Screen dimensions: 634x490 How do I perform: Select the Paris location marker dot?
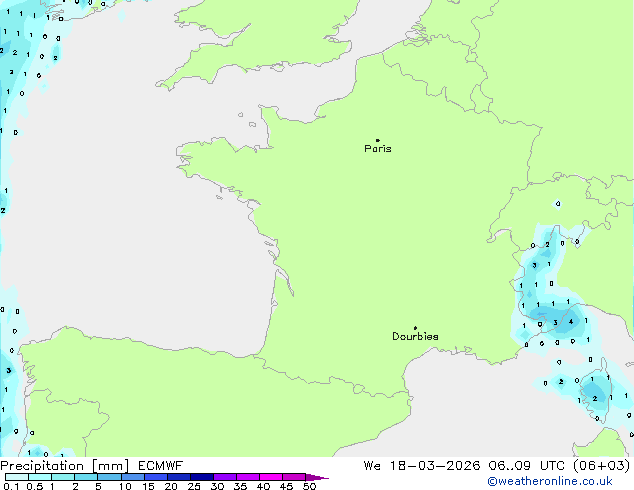pyautogui.click(x=378, y=140)
